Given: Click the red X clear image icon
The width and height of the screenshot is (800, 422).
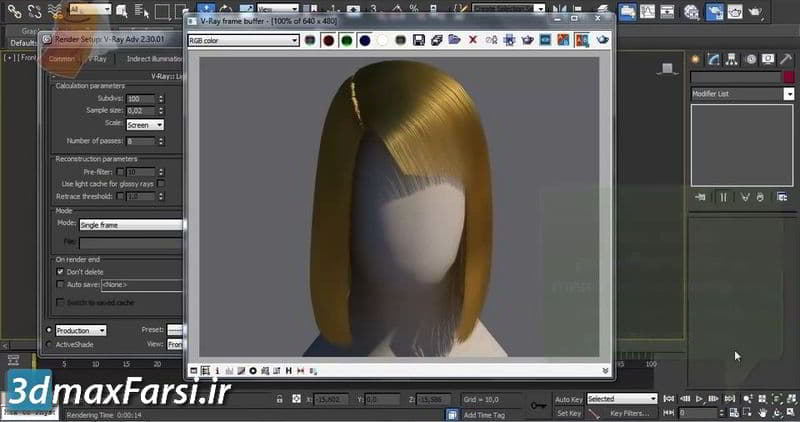Looking at the screenshot, I should [473, 40].
